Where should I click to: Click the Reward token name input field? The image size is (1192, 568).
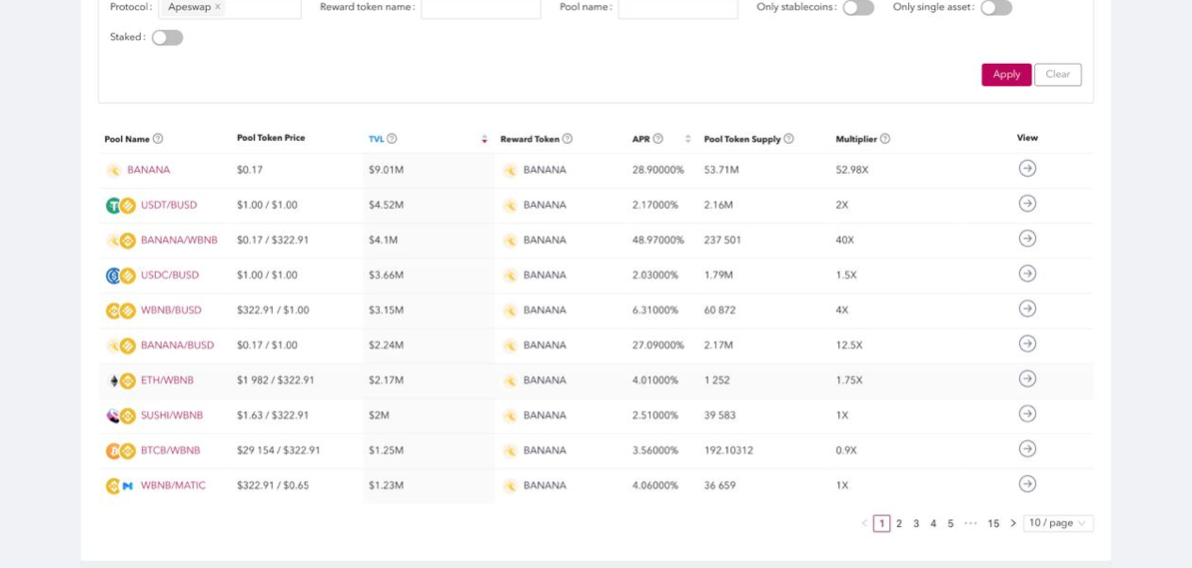(480, 8)
